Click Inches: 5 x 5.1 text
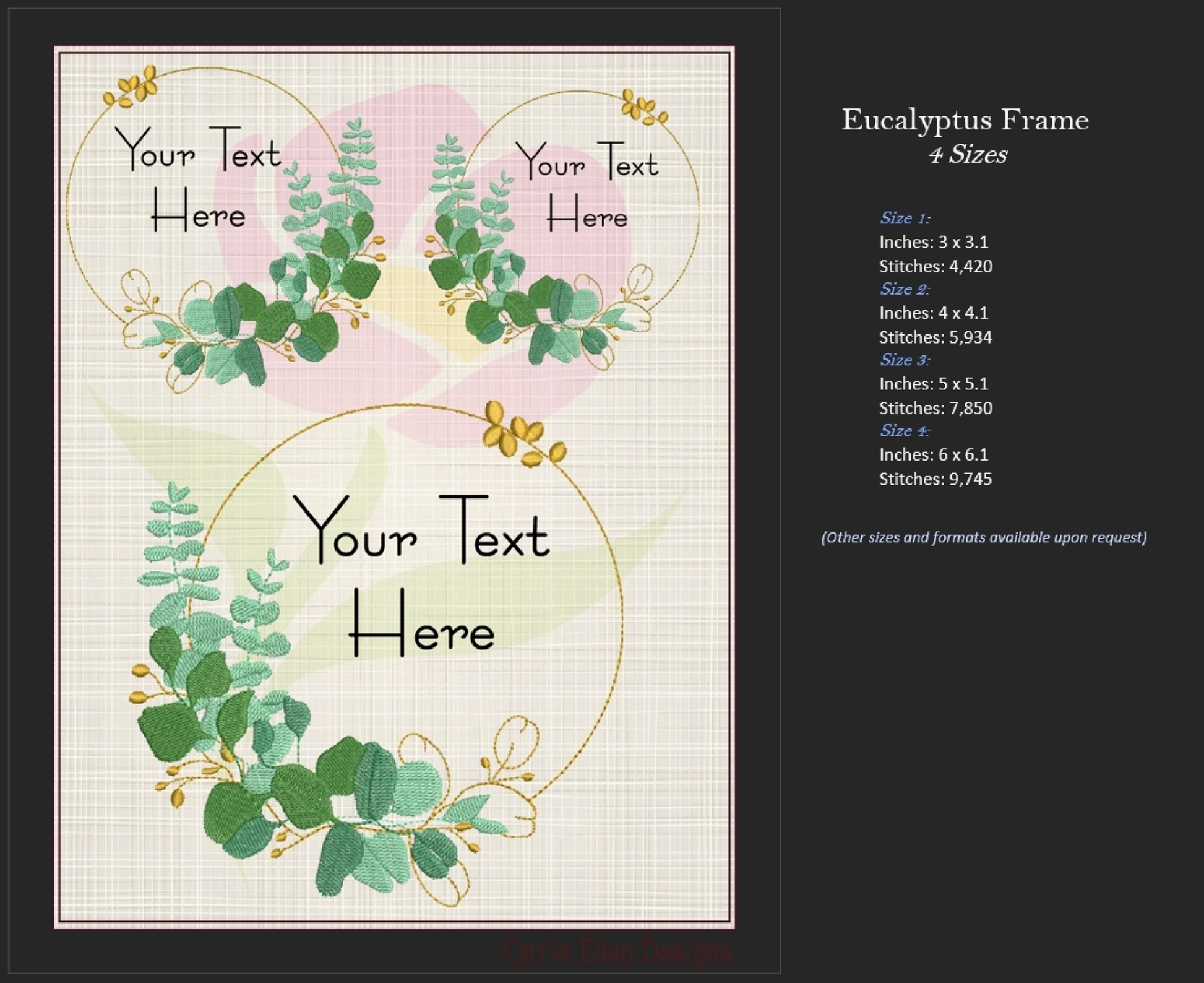This screenshot has width=1204, height=983. (933, 384)
